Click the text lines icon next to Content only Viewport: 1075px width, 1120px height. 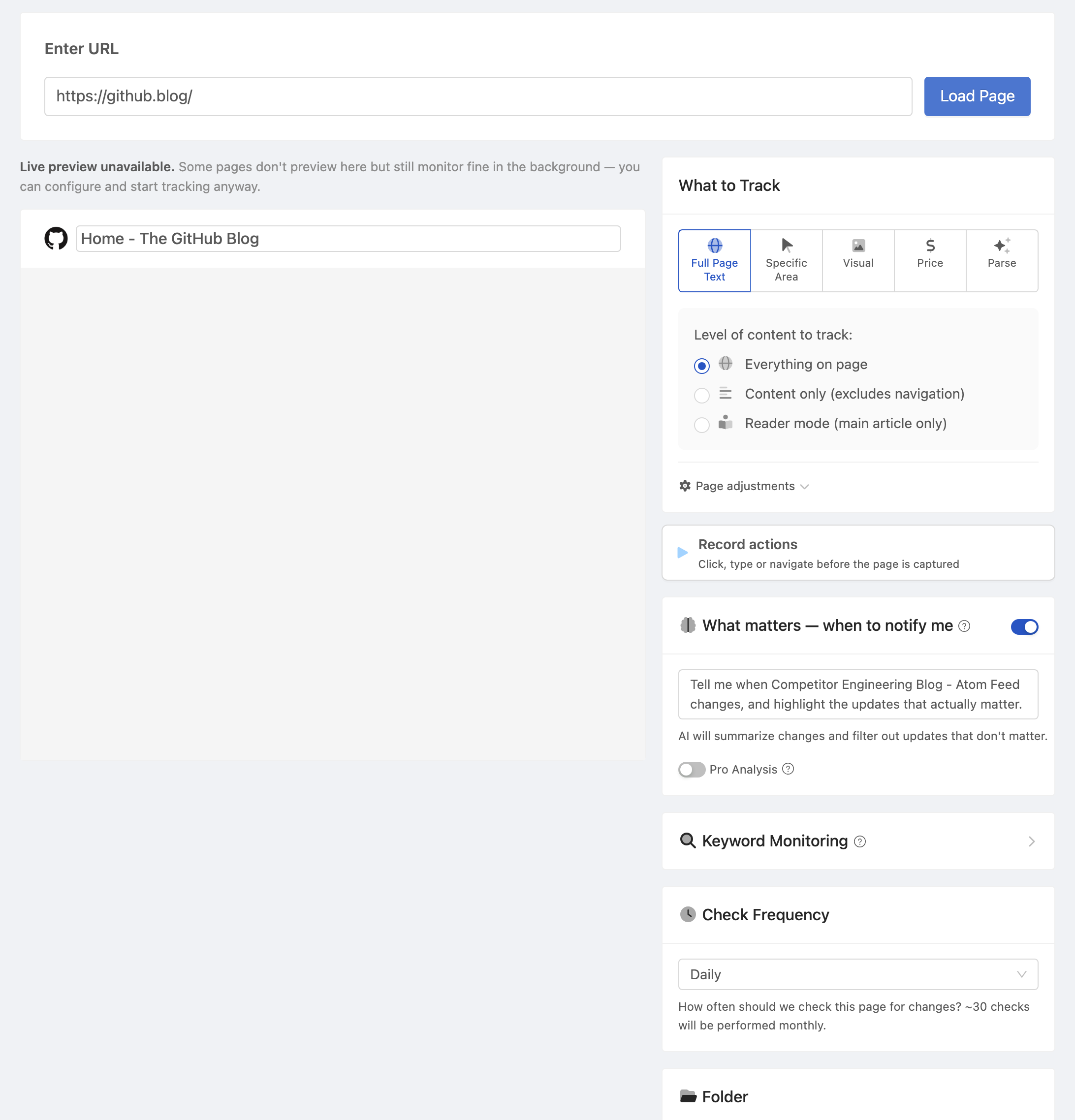pyautogui.click(x=725, y=393)
